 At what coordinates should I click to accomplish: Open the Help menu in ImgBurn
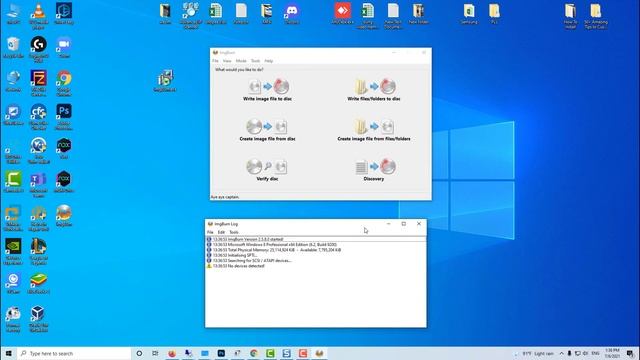coord(269,61)
